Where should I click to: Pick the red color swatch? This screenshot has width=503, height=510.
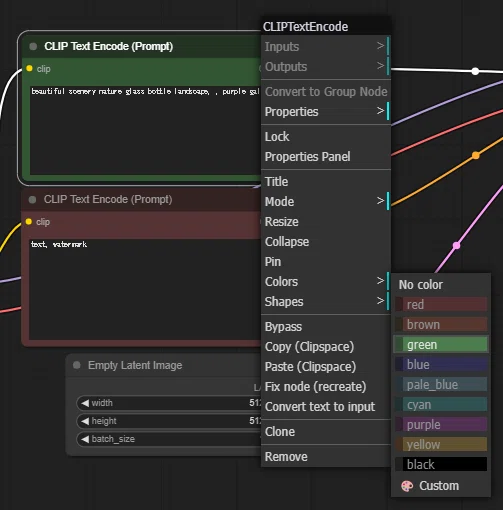pos(441,304)
